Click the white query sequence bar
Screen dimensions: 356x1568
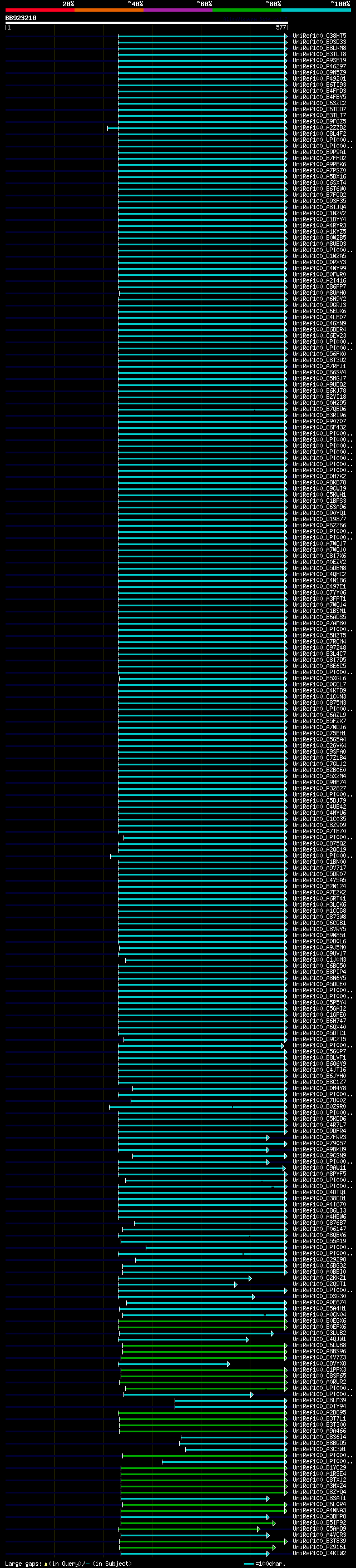click(x=147, y=22)
